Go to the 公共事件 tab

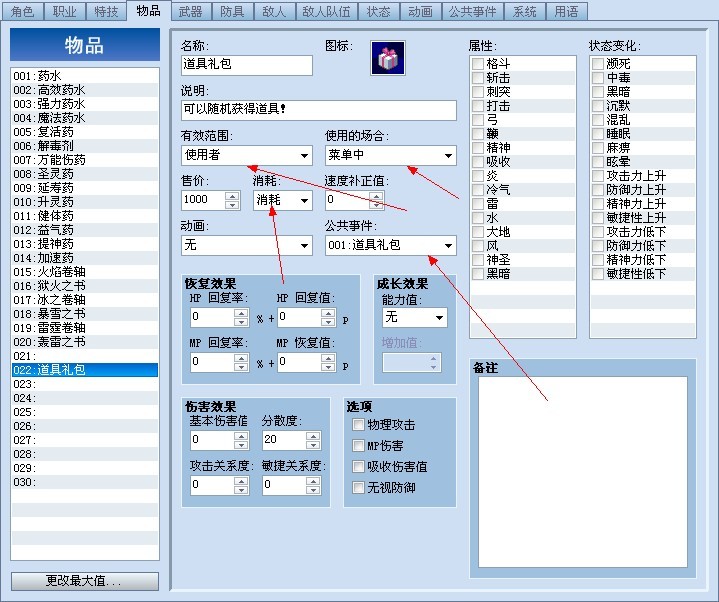pyautogui.click(x=473, y=11)
